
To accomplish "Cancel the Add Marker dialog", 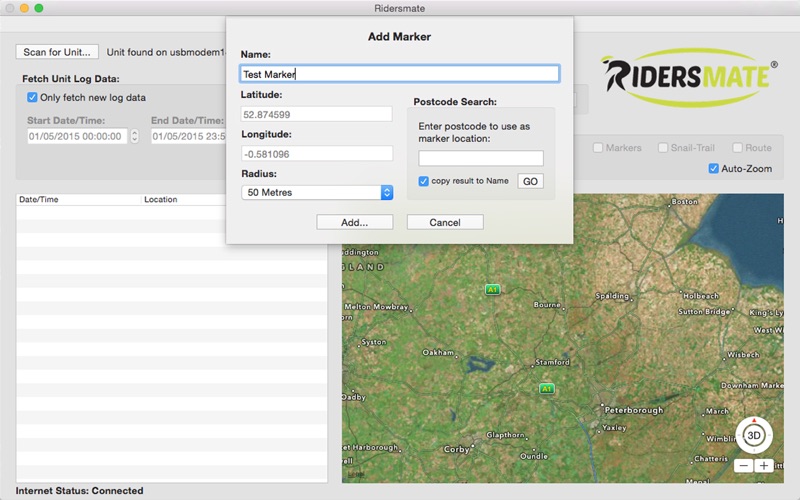I will click(x=445, y=222).
